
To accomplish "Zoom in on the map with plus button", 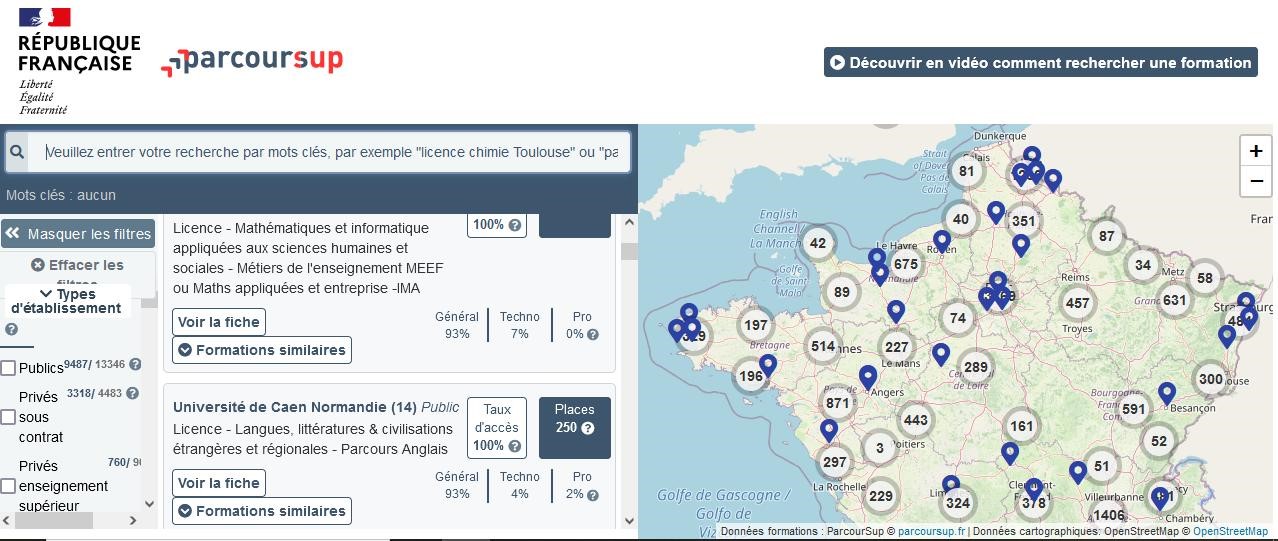I will pos(1256,151).
